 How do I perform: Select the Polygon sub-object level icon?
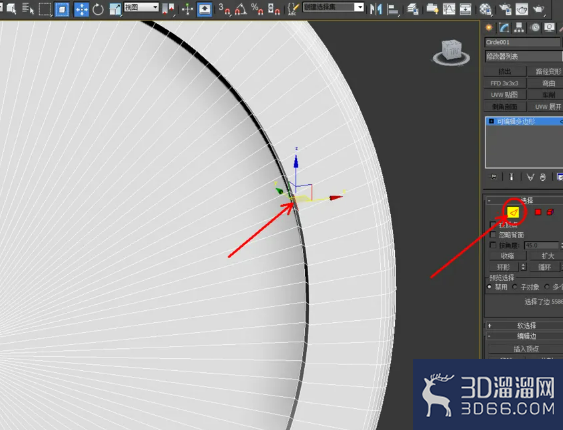[538, 212]
